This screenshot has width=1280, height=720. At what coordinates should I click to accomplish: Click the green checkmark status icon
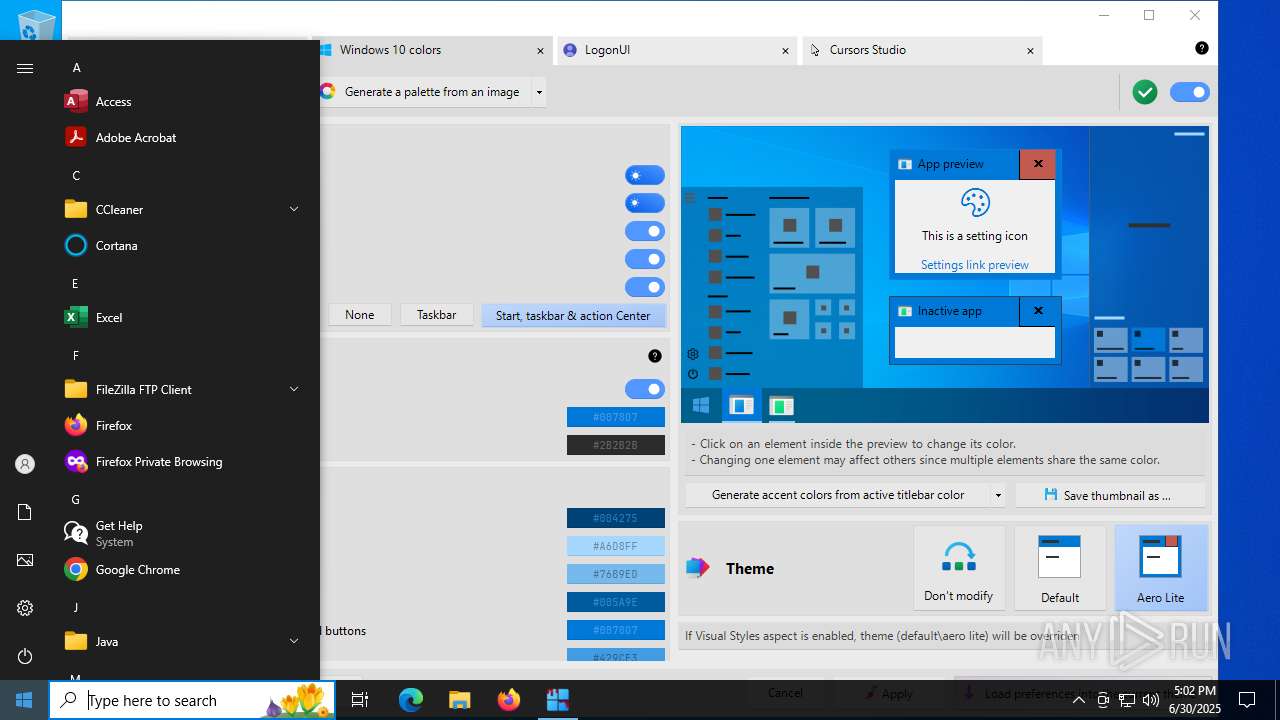tap(1145, 92)
